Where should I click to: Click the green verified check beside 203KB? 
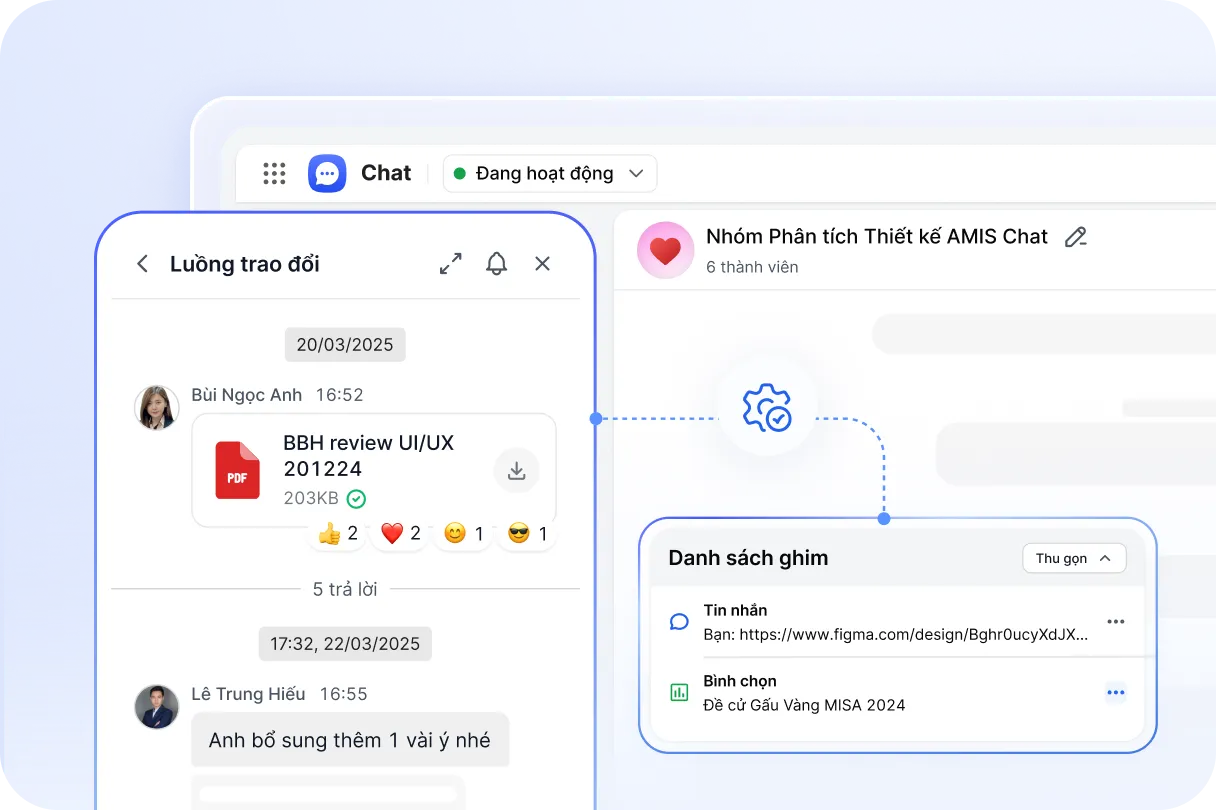pos(356,498)
